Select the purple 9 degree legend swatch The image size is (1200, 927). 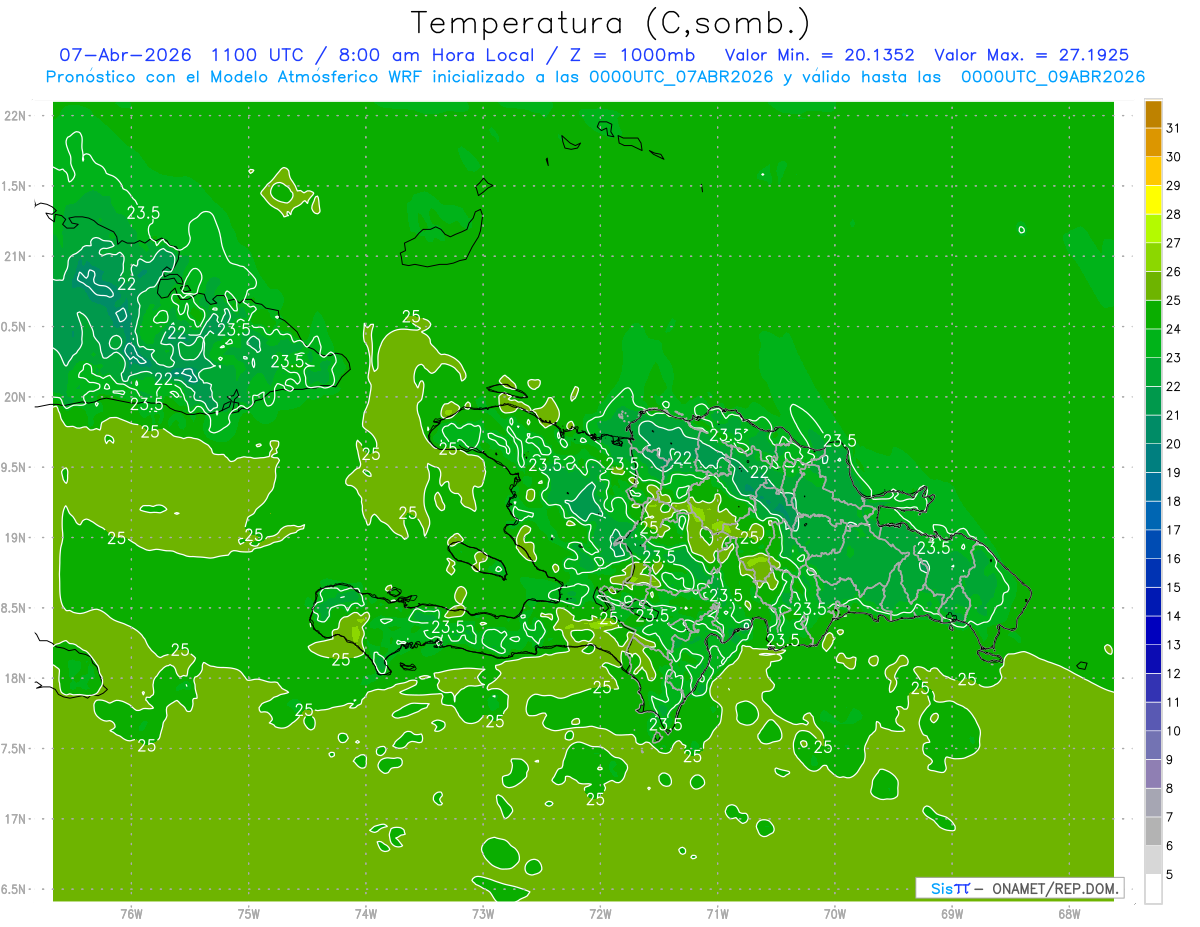pos(1153,746)
